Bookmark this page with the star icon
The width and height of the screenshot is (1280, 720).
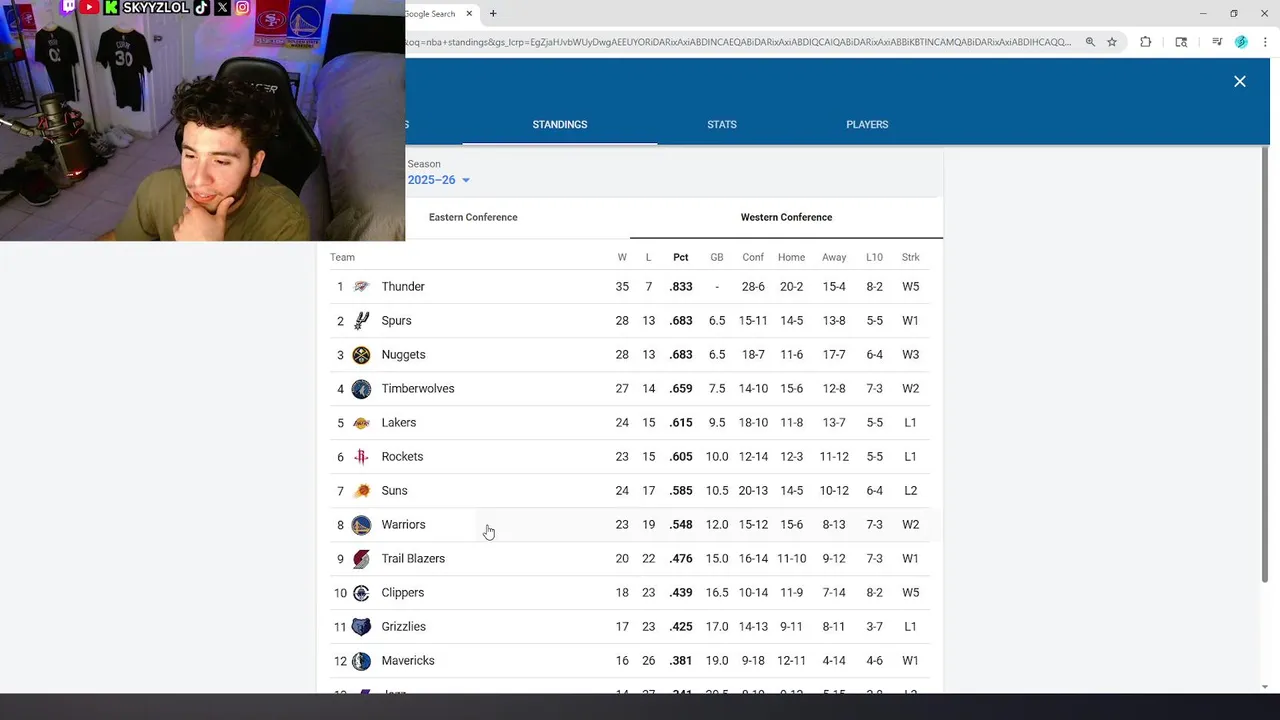point(1112,42)
